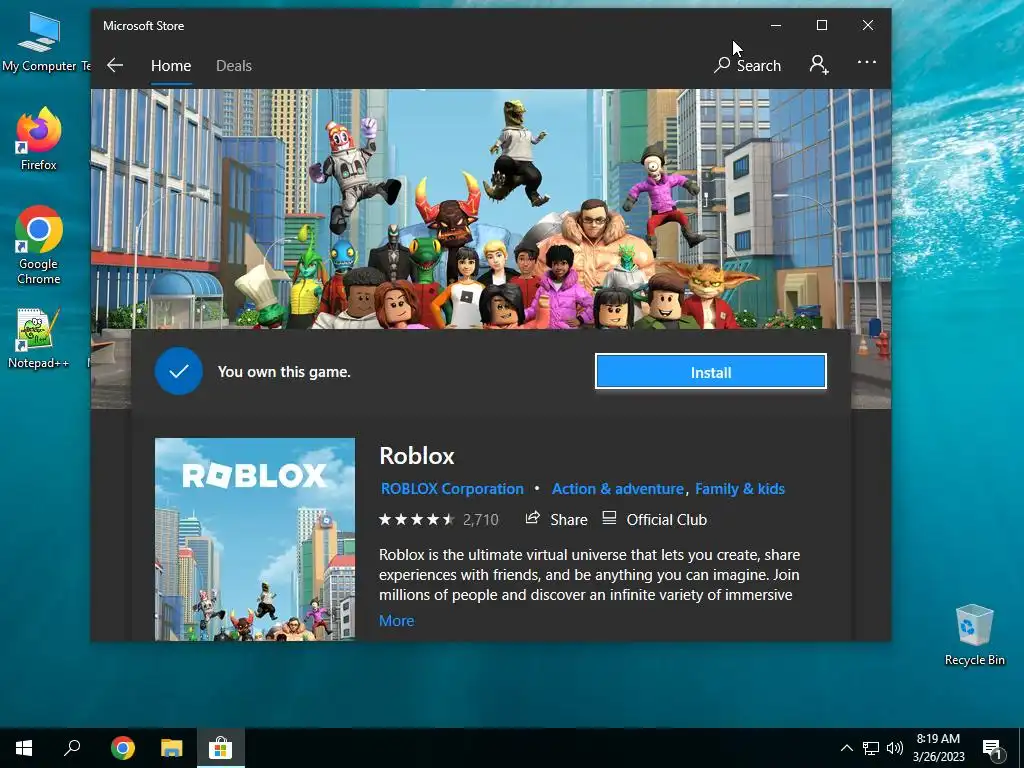Viewport: 1024px width, 768px height.
Task: Open the account sign-in icon
Action: tap(819, 65)
